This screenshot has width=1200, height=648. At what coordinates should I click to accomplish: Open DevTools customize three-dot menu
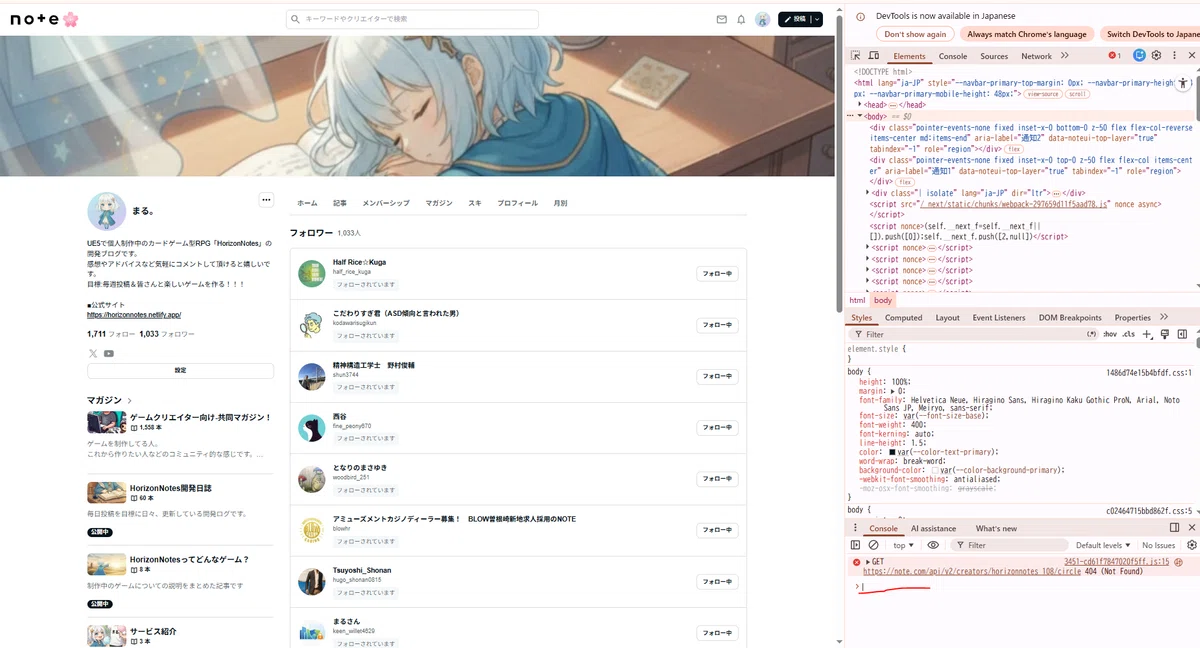click(x=1172, y=56)
